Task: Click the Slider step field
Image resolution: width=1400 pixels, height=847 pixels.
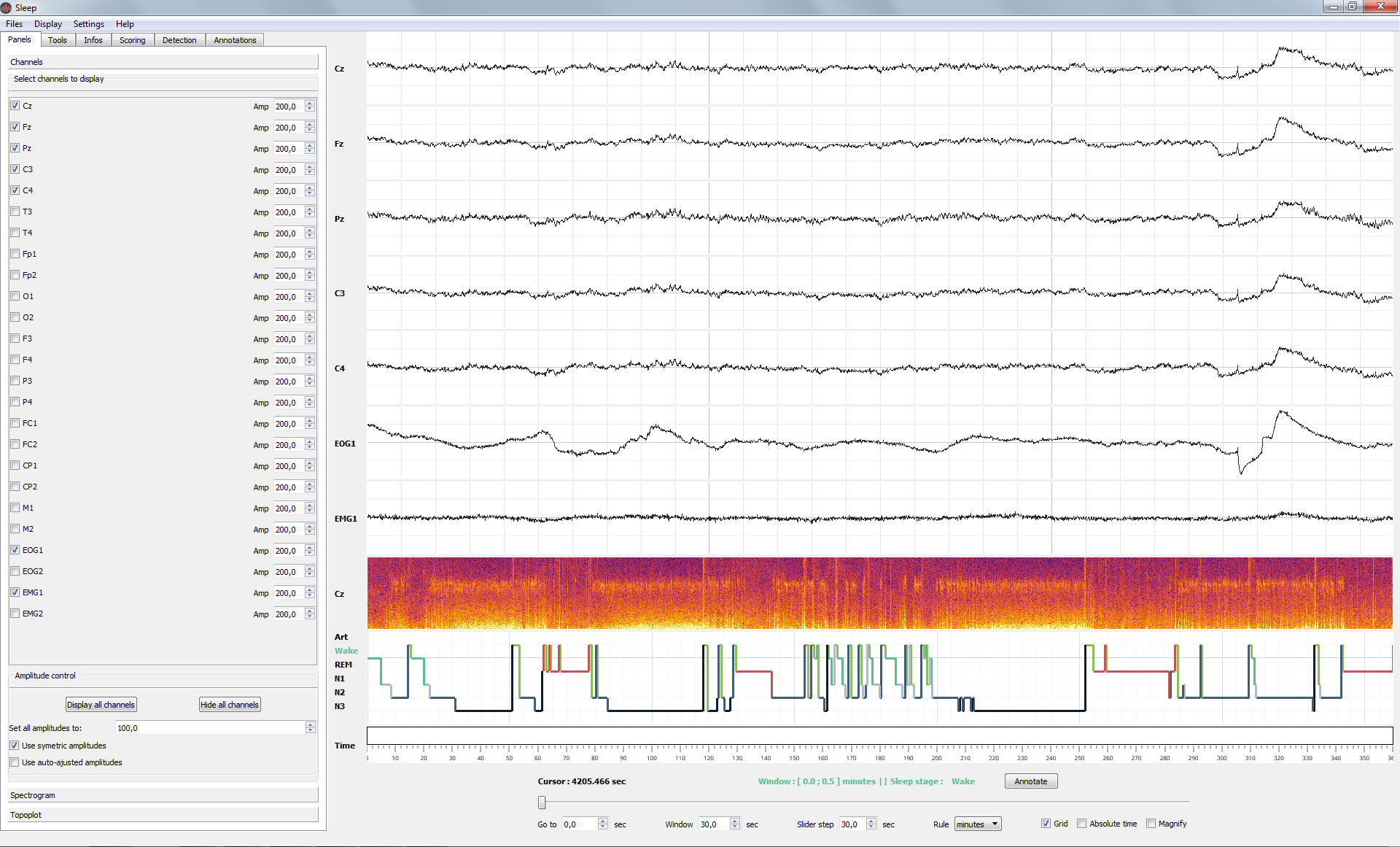Action: [852, 824]
